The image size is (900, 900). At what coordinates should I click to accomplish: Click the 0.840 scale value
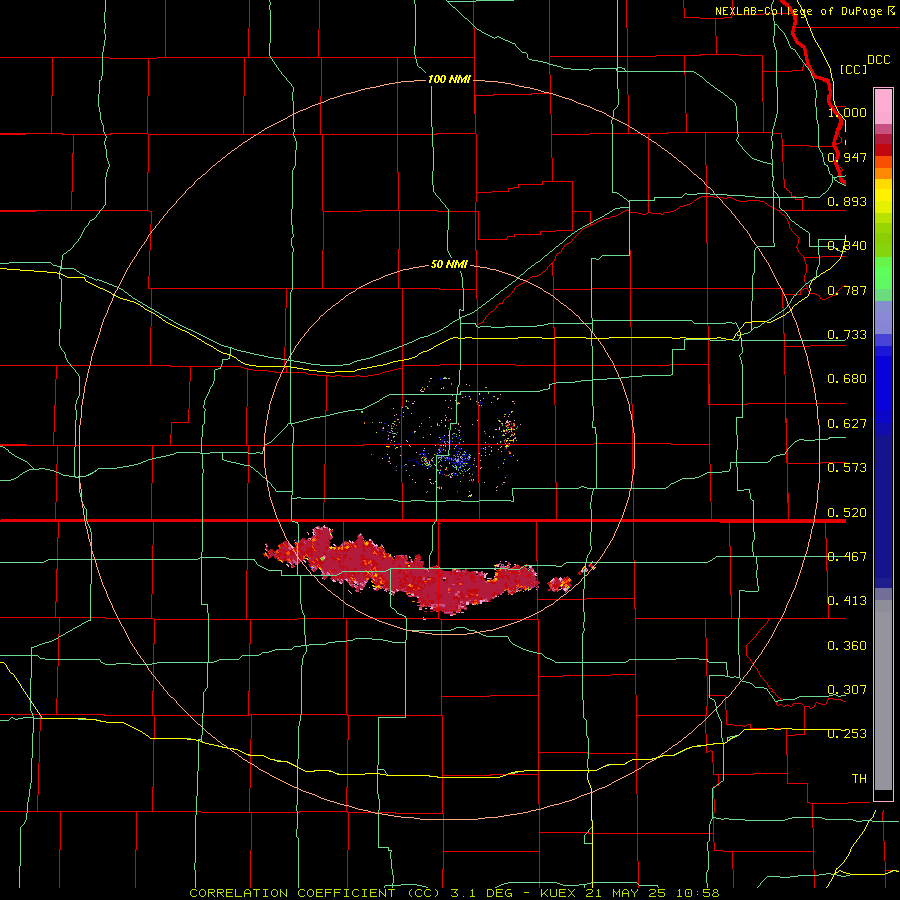tap(847, 246)
